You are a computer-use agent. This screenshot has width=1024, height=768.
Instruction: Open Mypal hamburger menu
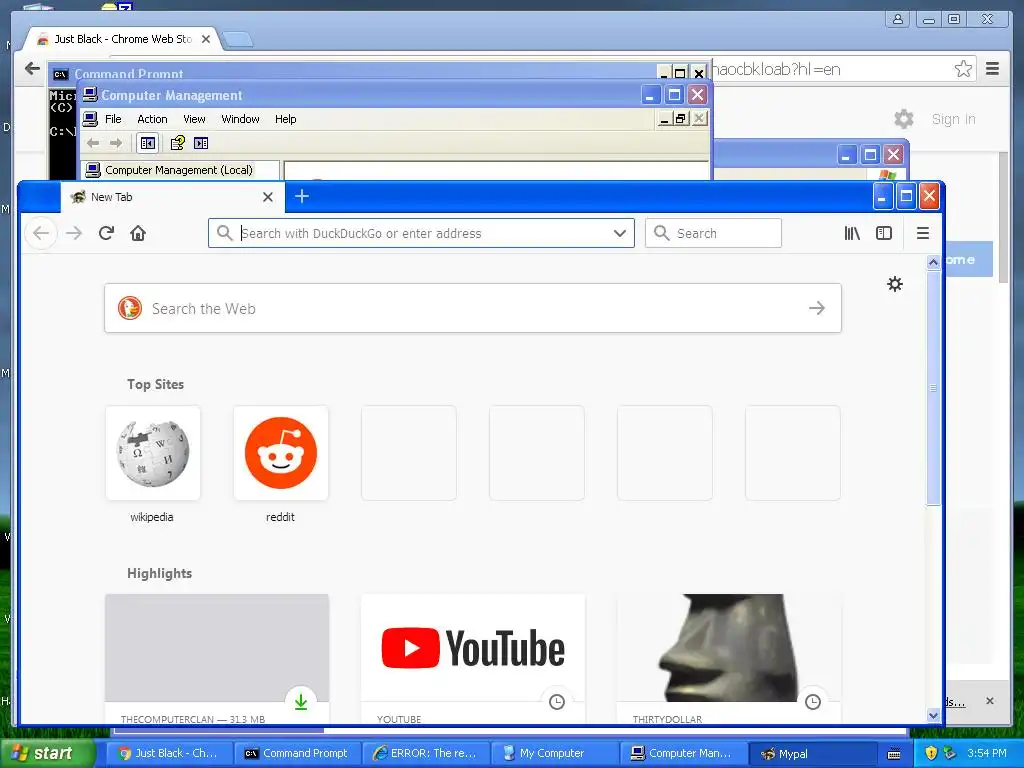[923, 233]
